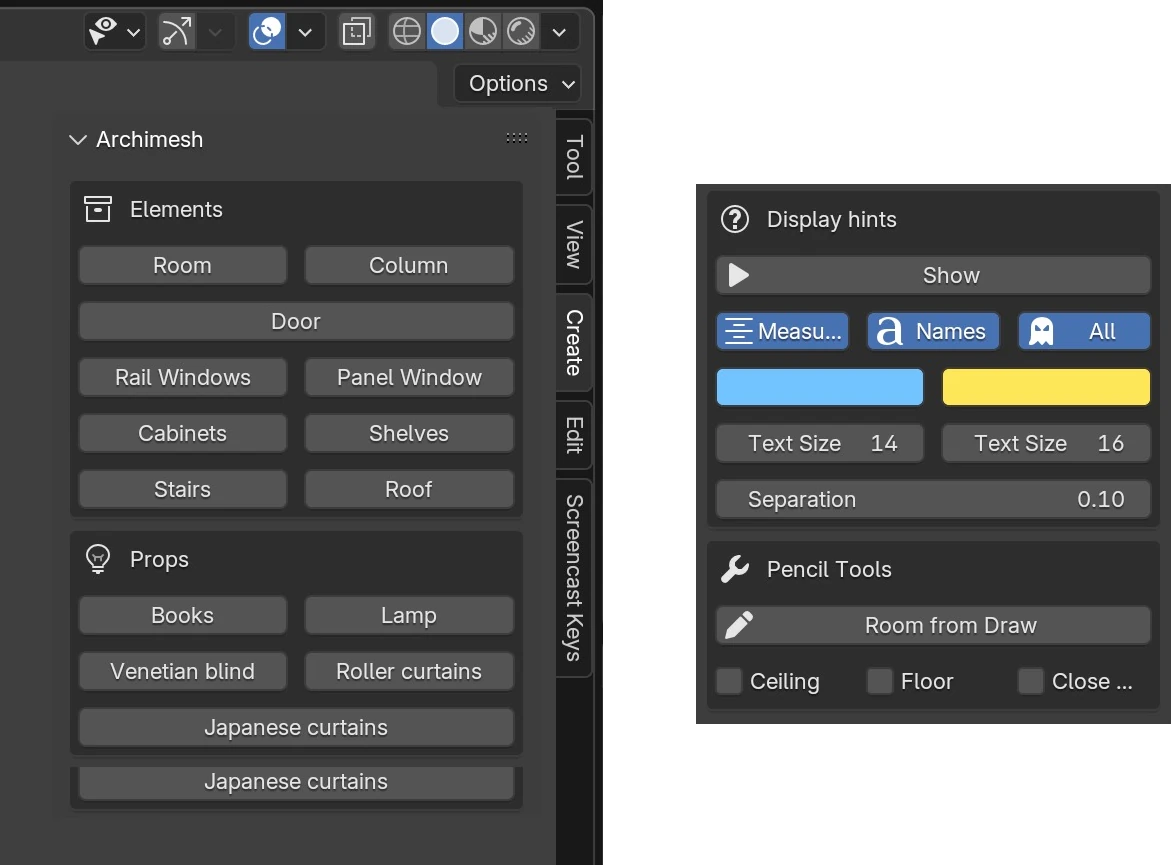Enable the Floor checkbox
The width and height of the screenshot is (1171, 865).
pos(880,681)
